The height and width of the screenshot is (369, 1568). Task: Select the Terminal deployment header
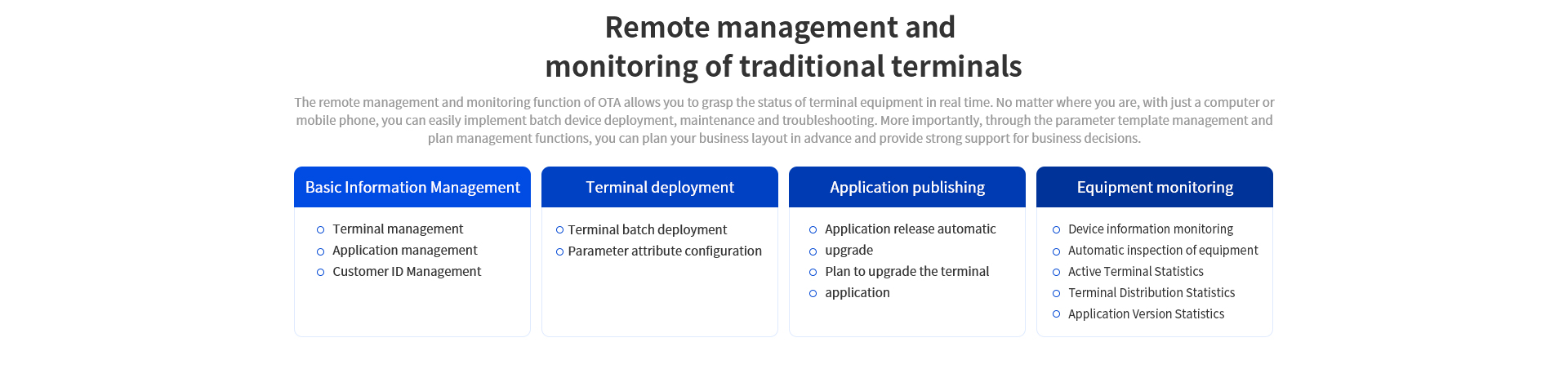[x=660, y=187]
